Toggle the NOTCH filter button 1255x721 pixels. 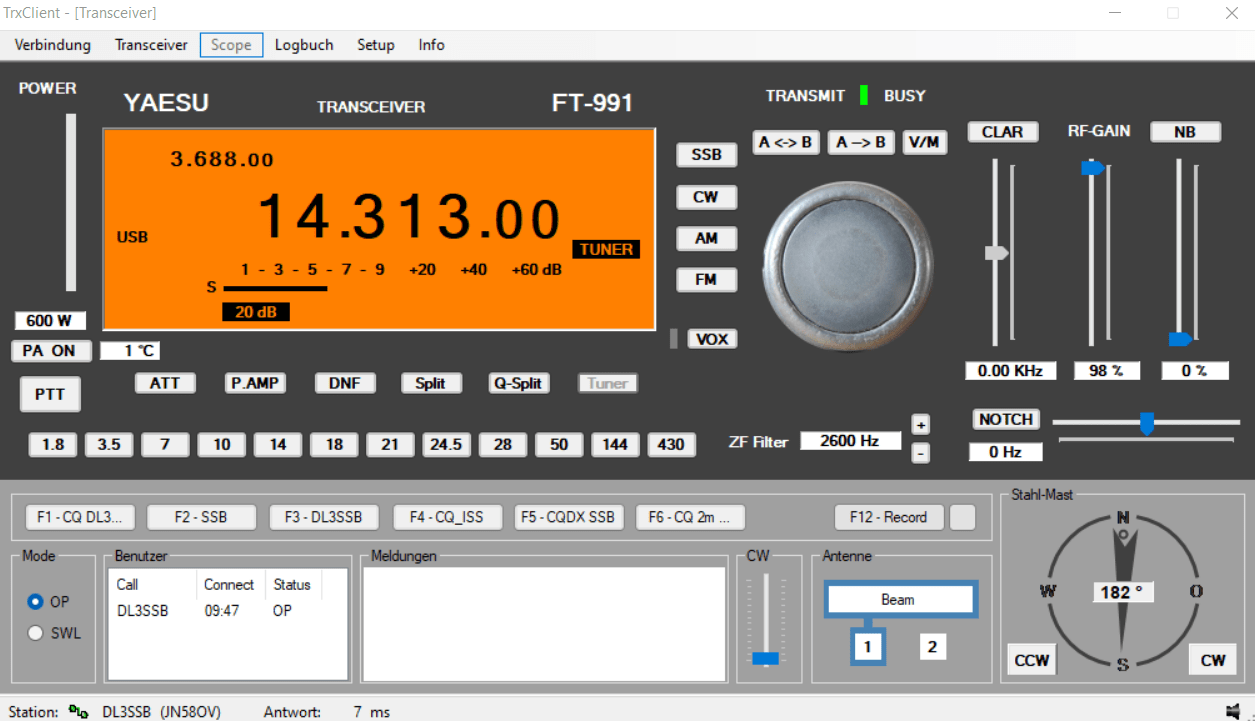[1006, 419]
